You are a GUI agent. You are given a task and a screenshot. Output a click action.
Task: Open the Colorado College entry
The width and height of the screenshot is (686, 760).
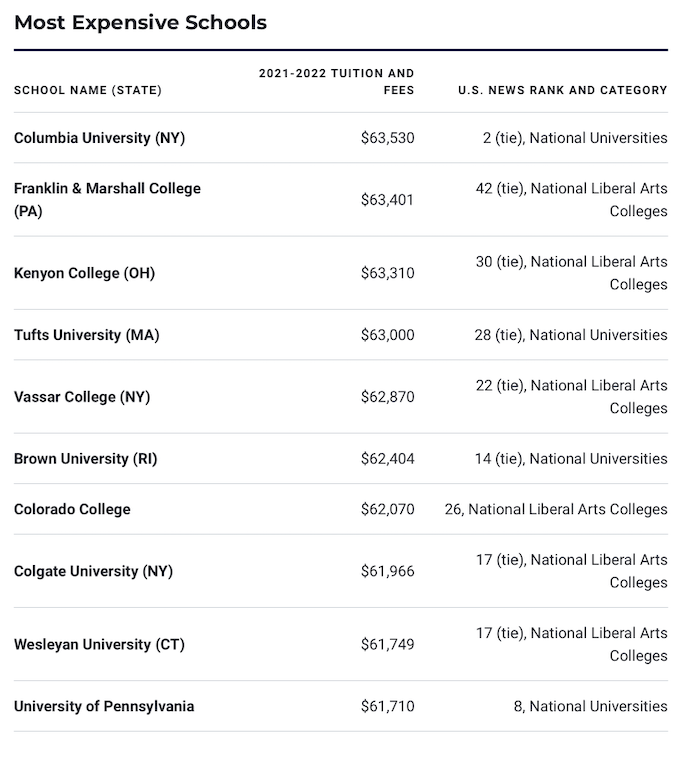(x=72, y=509)
